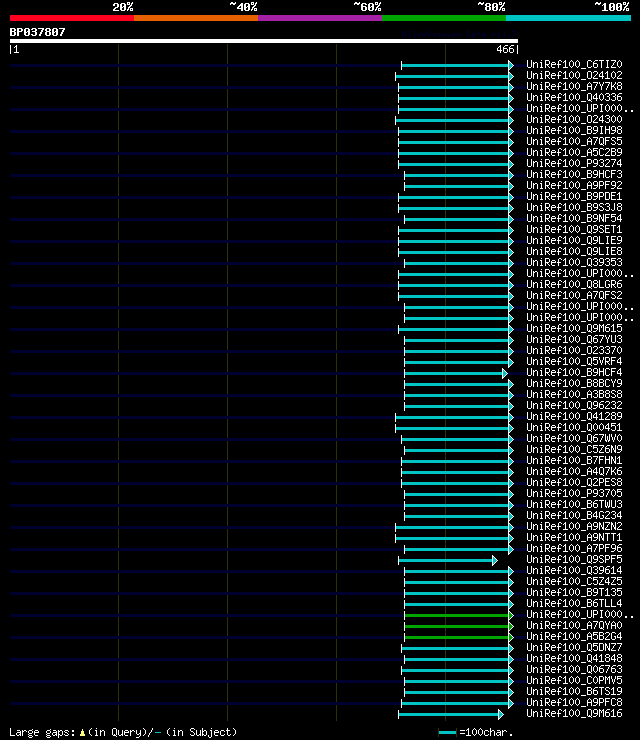Image resolution: width=640 pixels, height=740 pixels.
Task: Select the UniRef100_B9PDE1 label
Action: tap(574, 196)
